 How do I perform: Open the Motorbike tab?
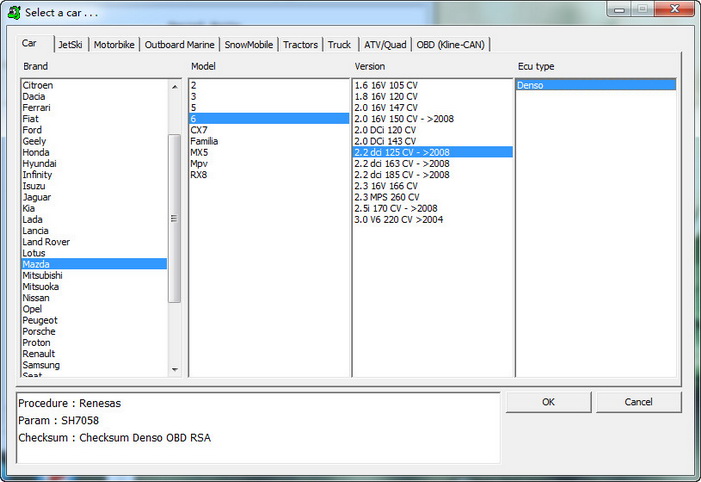tap(114, 45)
